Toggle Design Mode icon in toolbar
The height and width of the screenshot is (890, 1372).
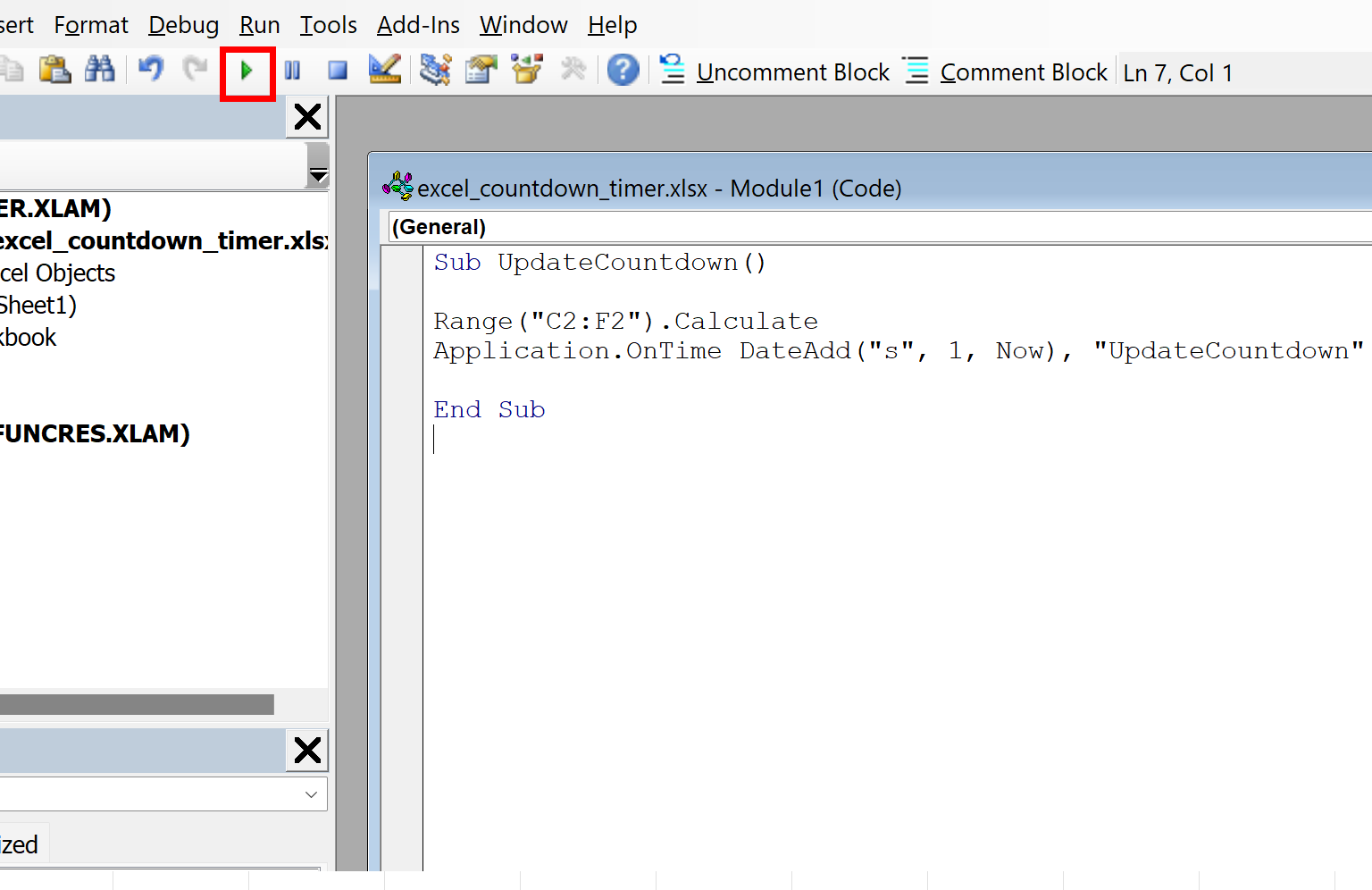point(385,71)
